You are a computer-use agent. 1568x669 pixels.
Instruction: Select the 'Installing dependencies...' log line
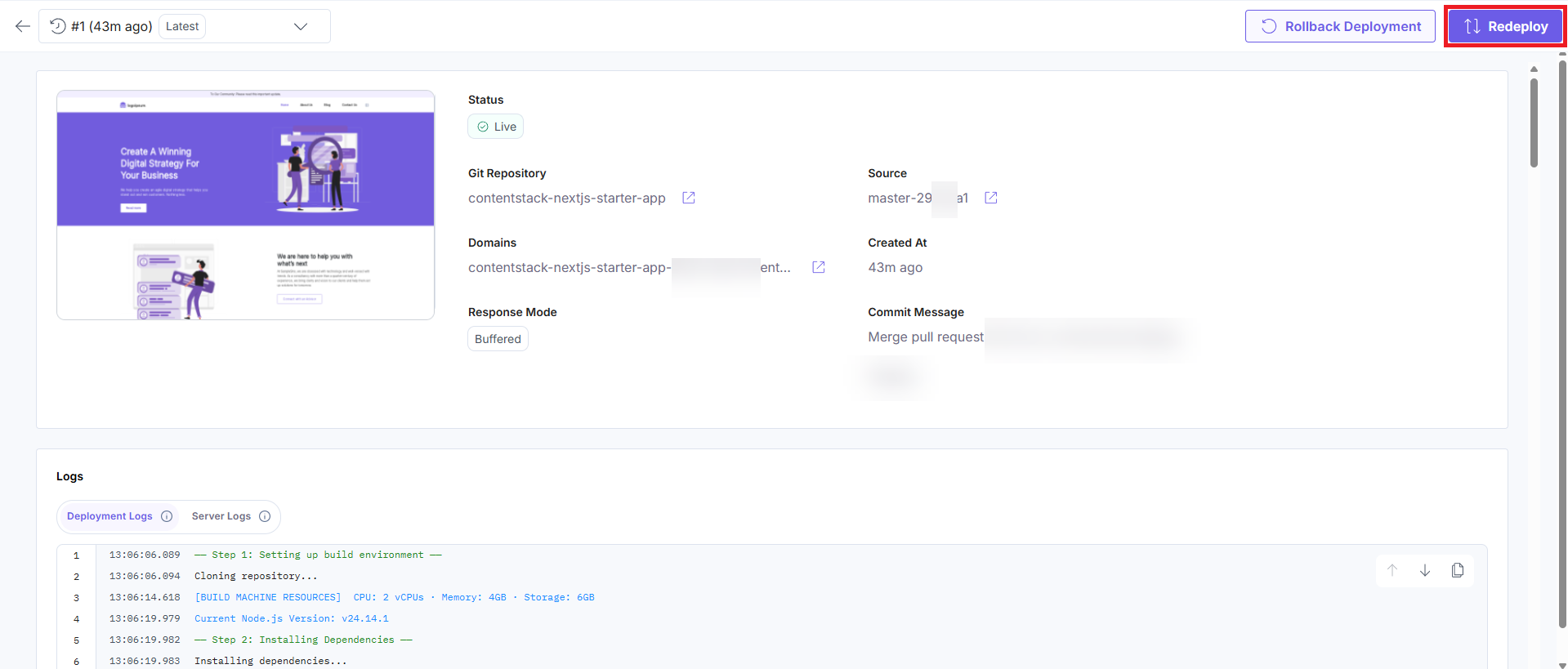270,661
